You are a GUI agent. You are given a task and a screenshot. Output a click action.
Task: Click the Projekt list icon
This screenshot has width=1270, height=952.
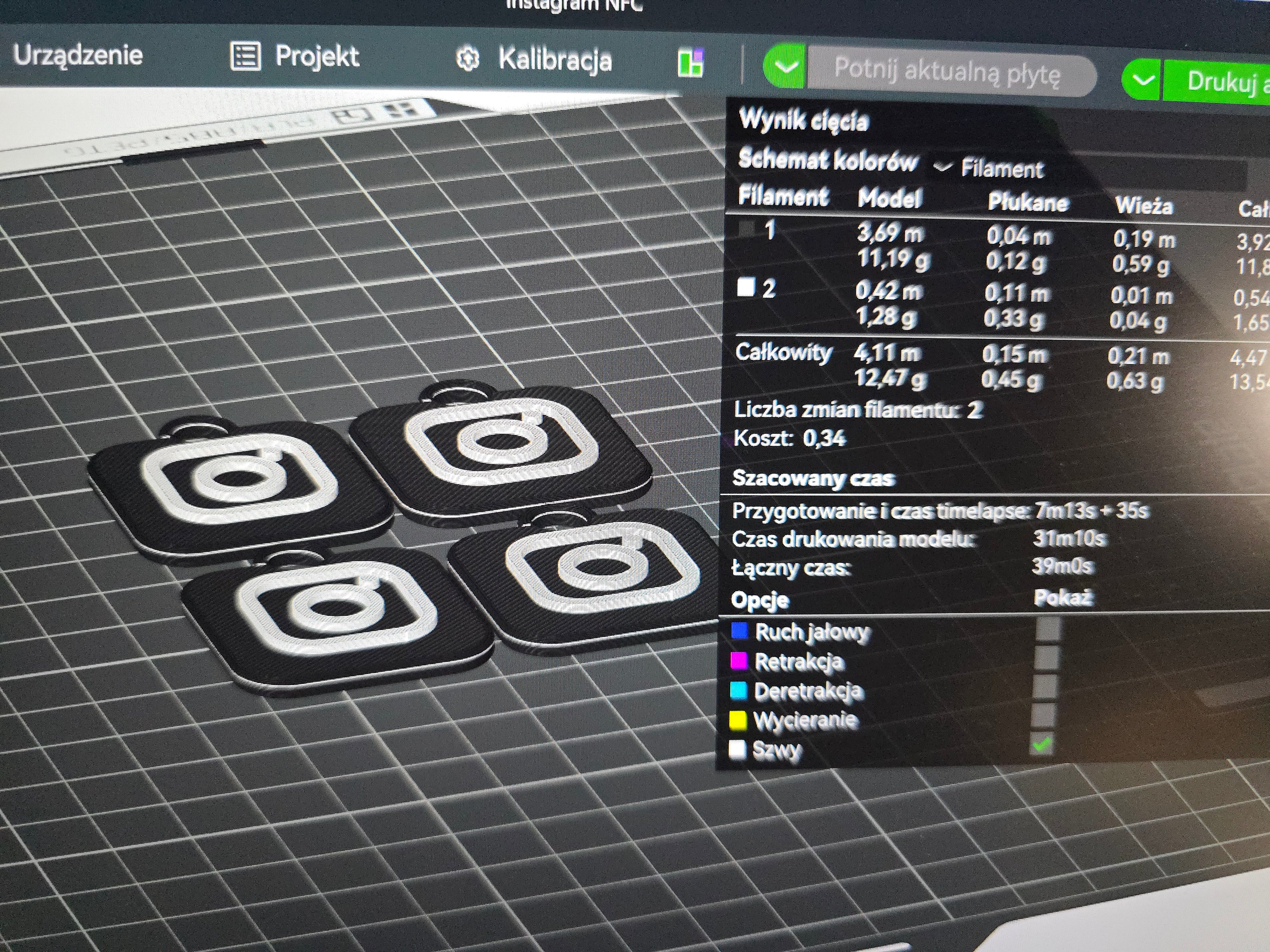point(245,56)
